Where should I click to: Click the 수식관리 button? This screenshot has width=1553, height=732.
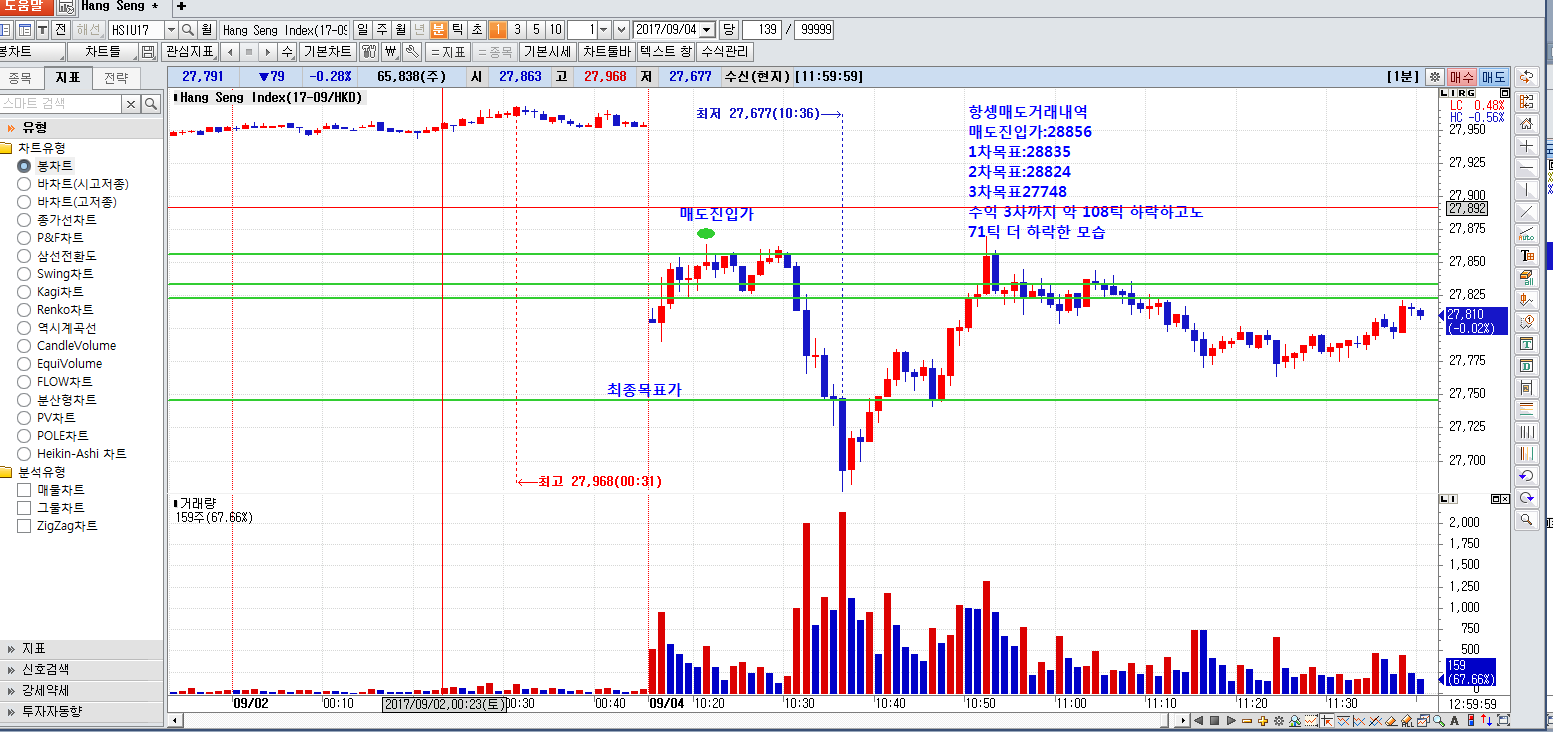click(x=726, y=51)
